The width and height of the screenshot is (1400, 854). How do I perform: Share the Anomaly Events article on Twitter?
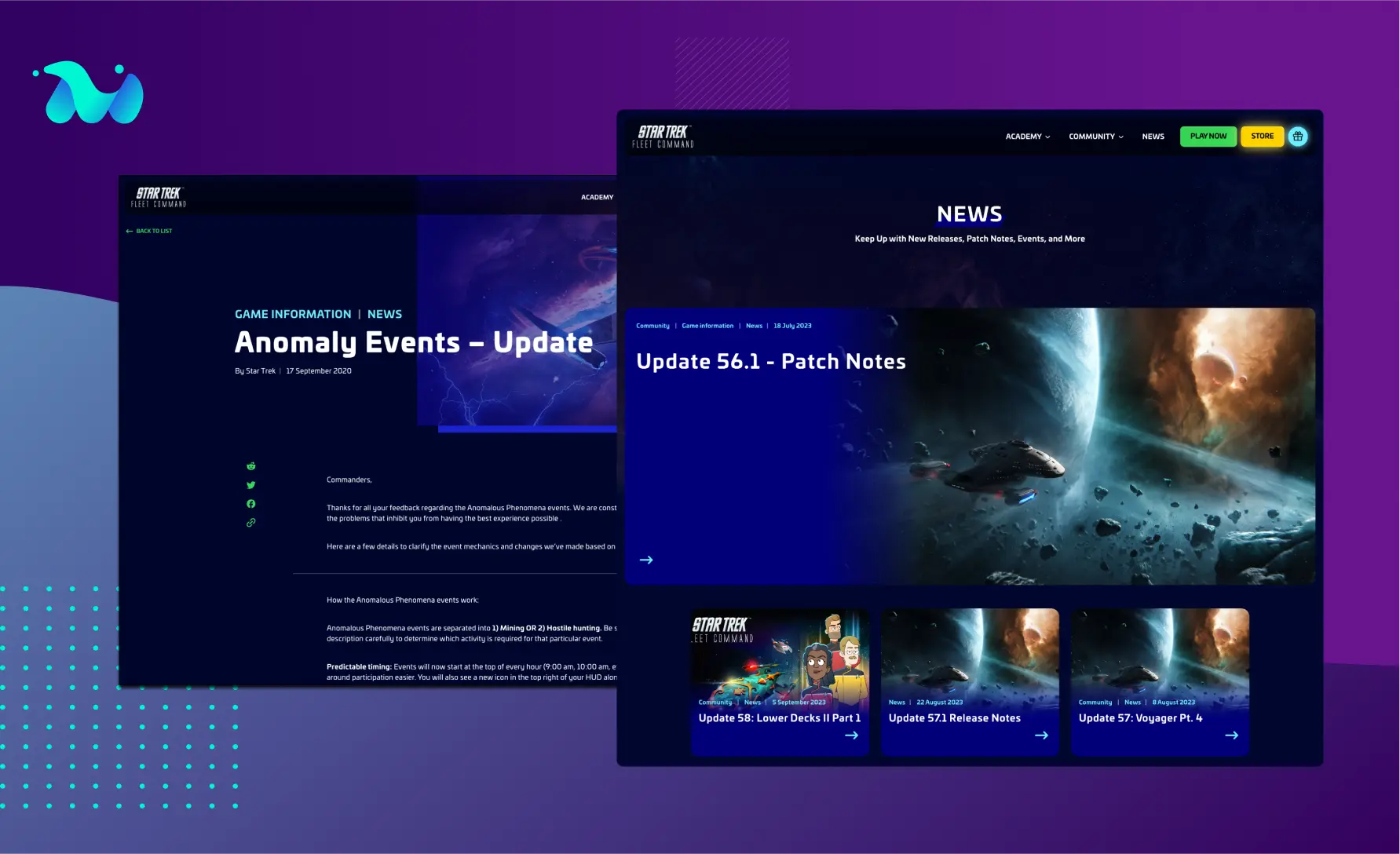click(251, 485)
